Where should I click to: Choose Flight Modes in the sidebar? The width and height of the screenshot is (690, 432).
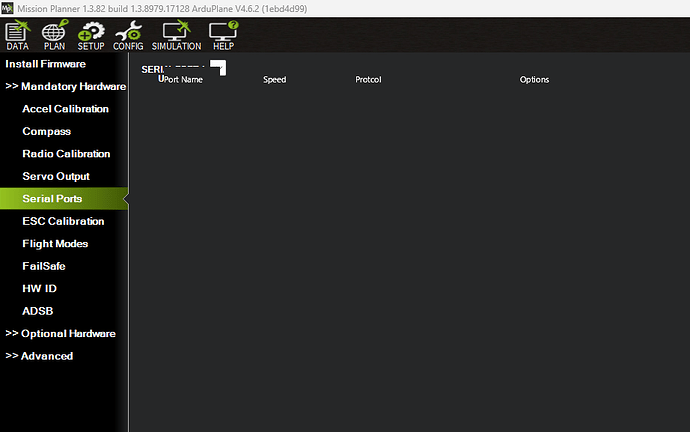pos(55,244)
